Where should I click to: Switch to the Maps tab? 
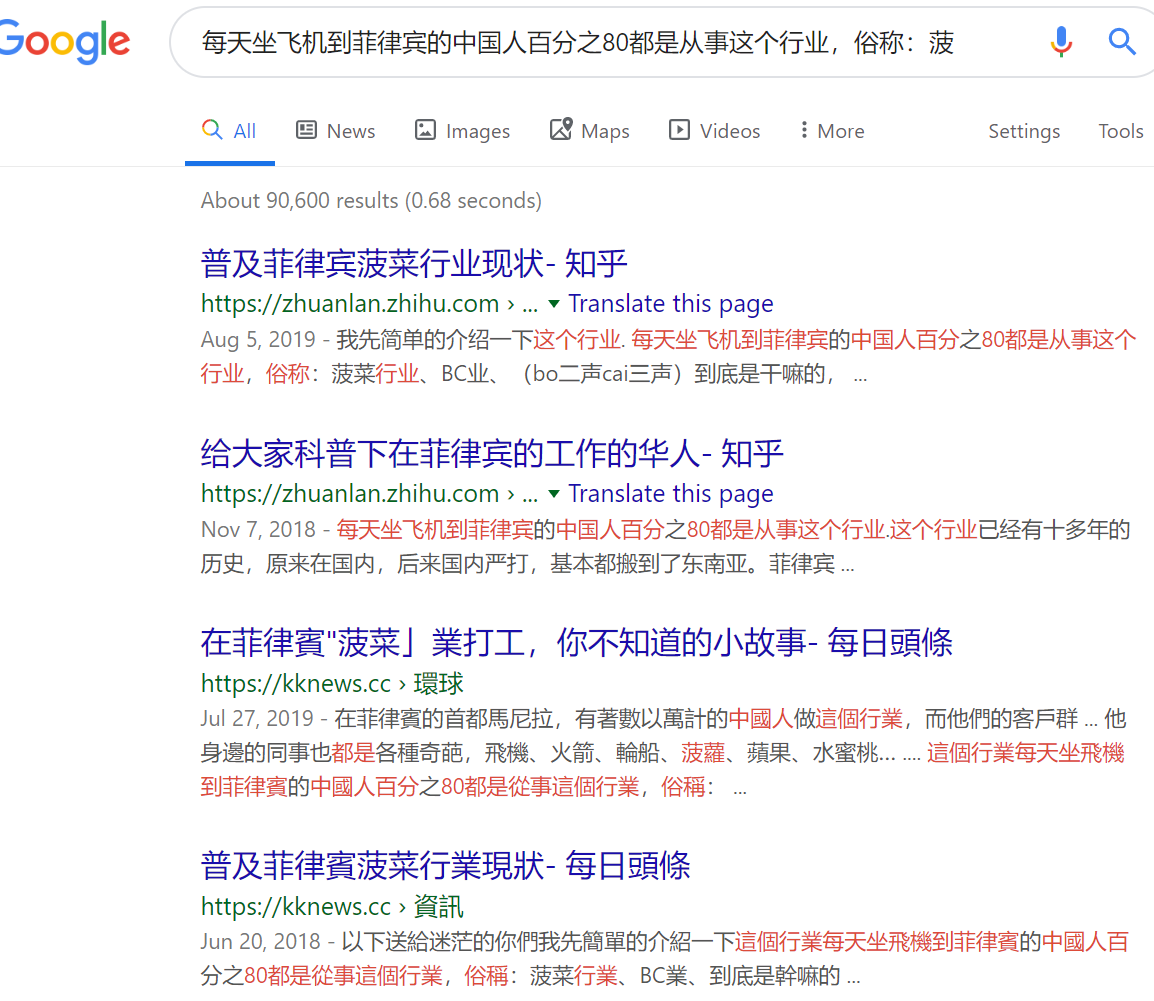pos(590,131)
